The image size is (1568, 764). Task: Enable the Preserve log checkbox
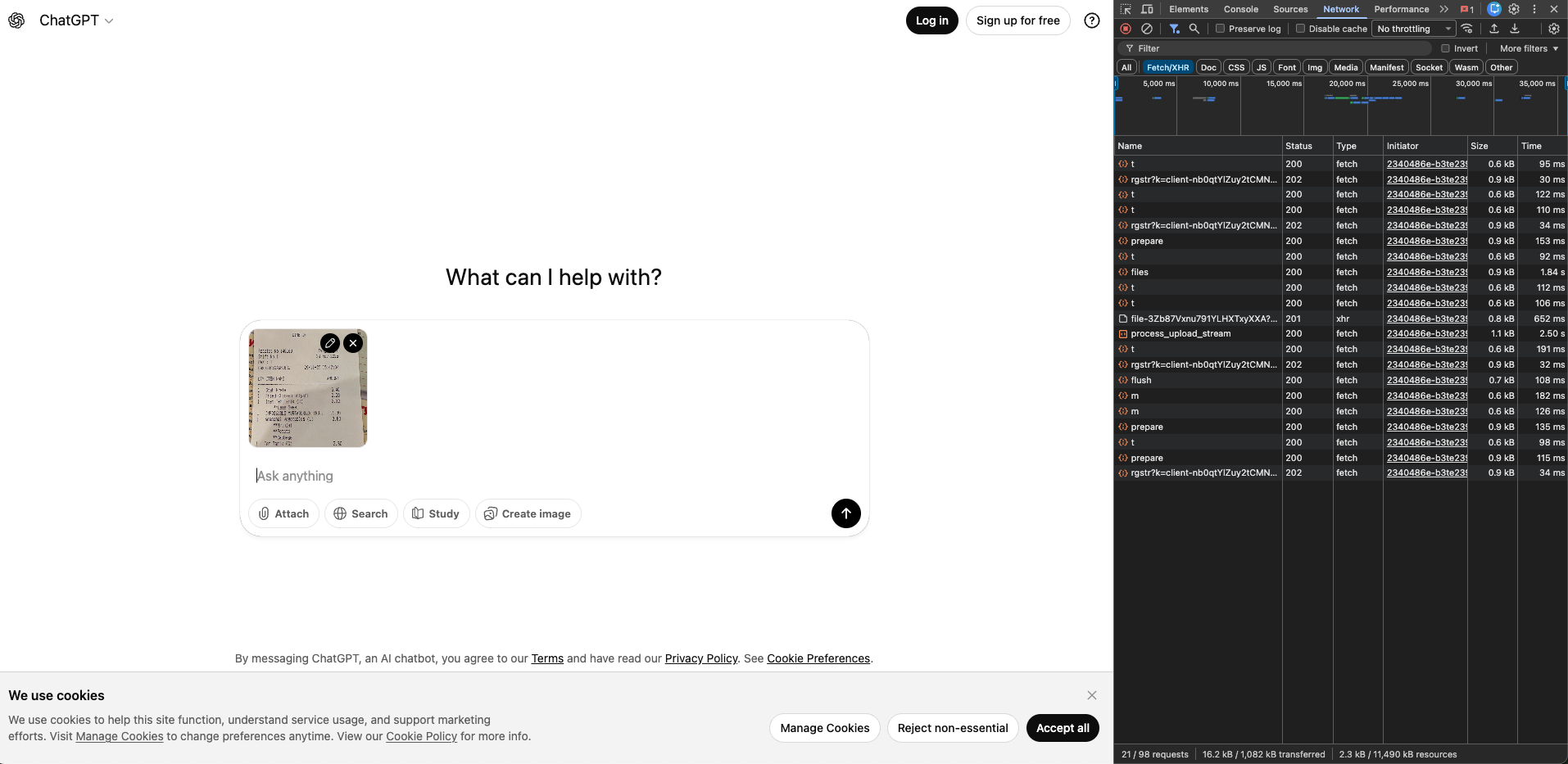[1220, 28]
